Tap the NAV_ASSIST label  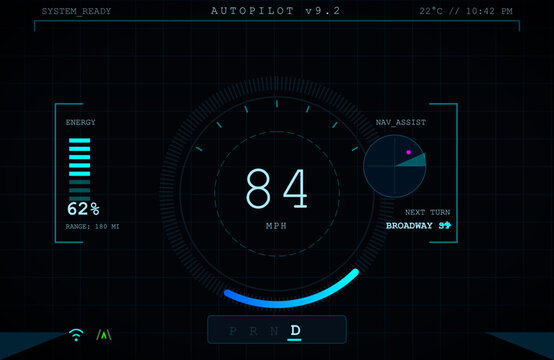point(401,122)
